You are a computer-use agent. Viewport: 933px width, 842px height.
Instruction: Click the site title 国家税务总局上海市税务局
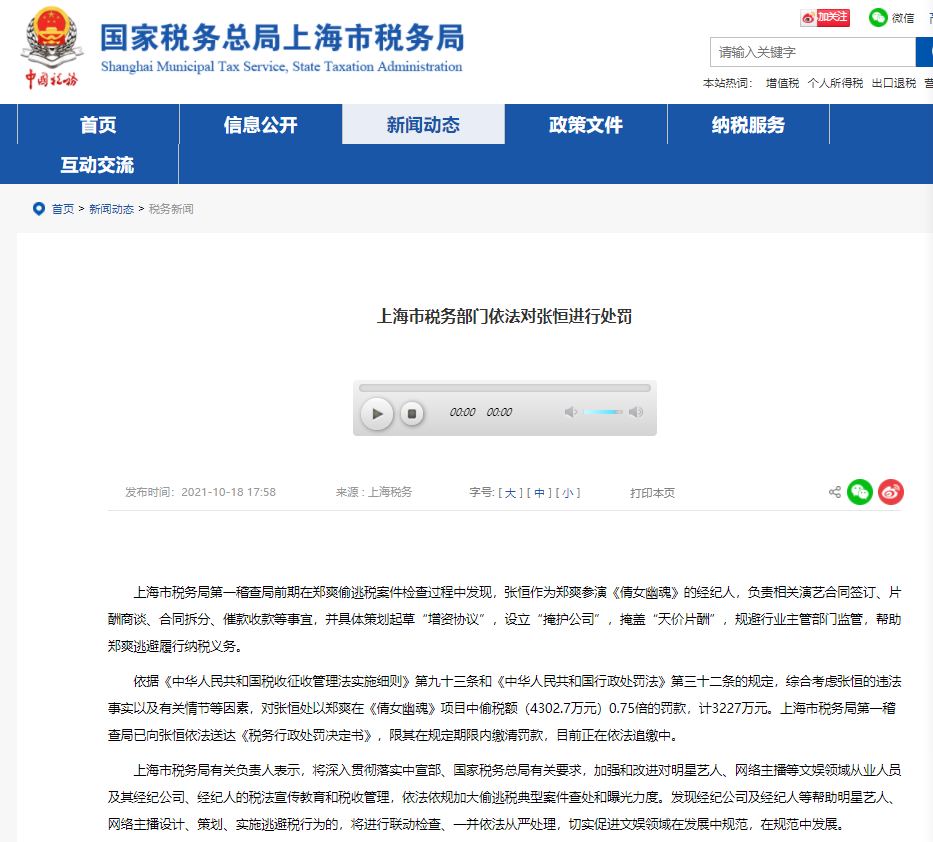pos(282,37)
